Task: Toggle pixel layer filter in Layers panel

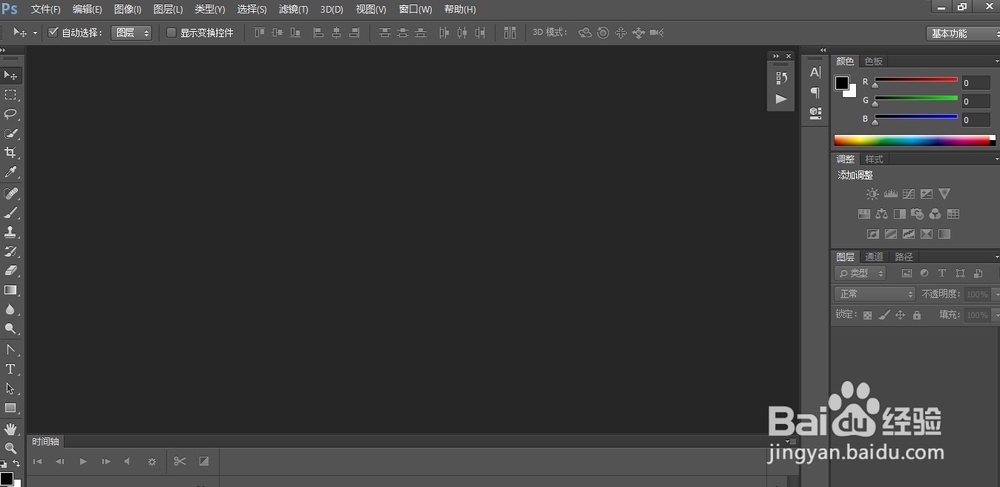Action: (906, 273)
